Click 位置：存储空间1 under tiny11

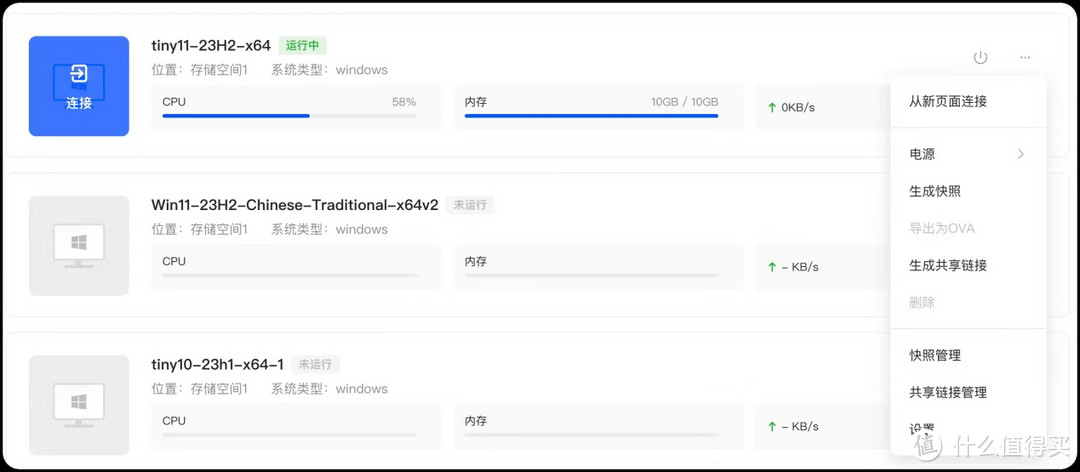click(x=199, y=70)
